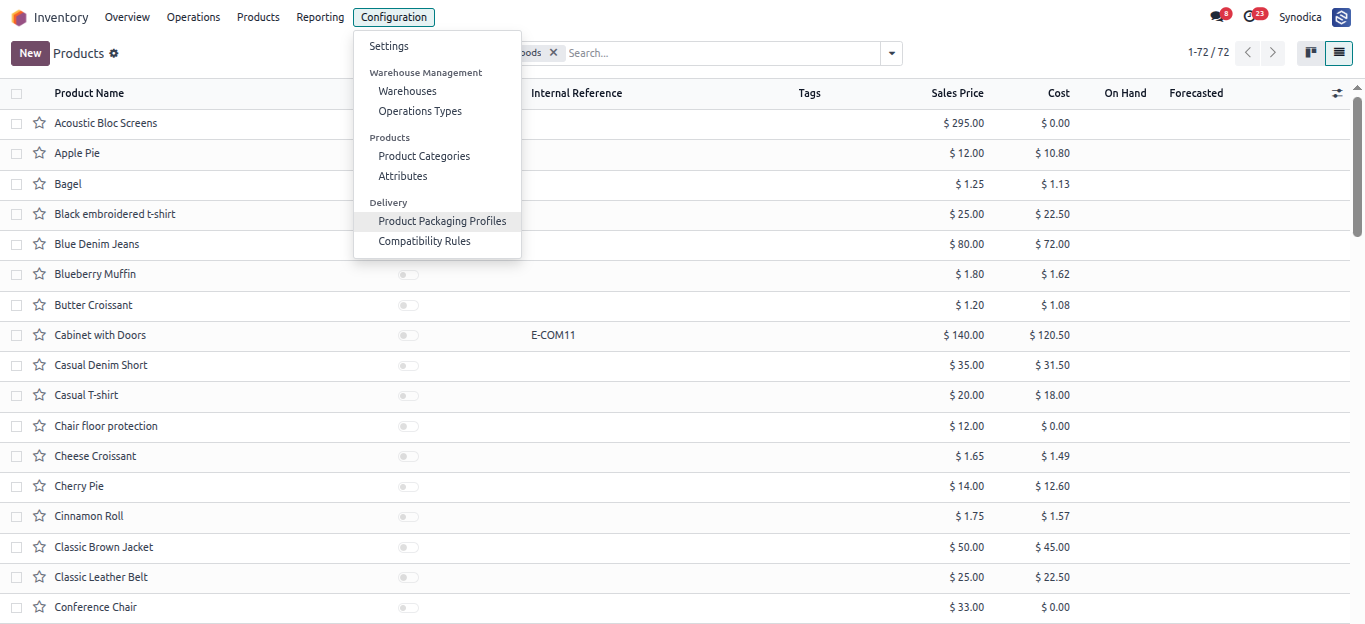
Task: Sort by Sales Price column
Action: click(x=957, y=93)
